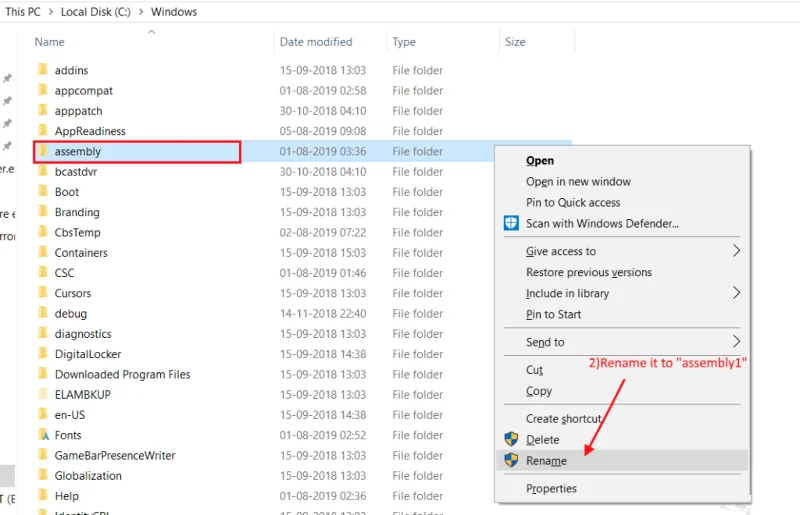Screen dimensions: 800x515
Task: Choose Pin to Start
Action: click(554, 314)
